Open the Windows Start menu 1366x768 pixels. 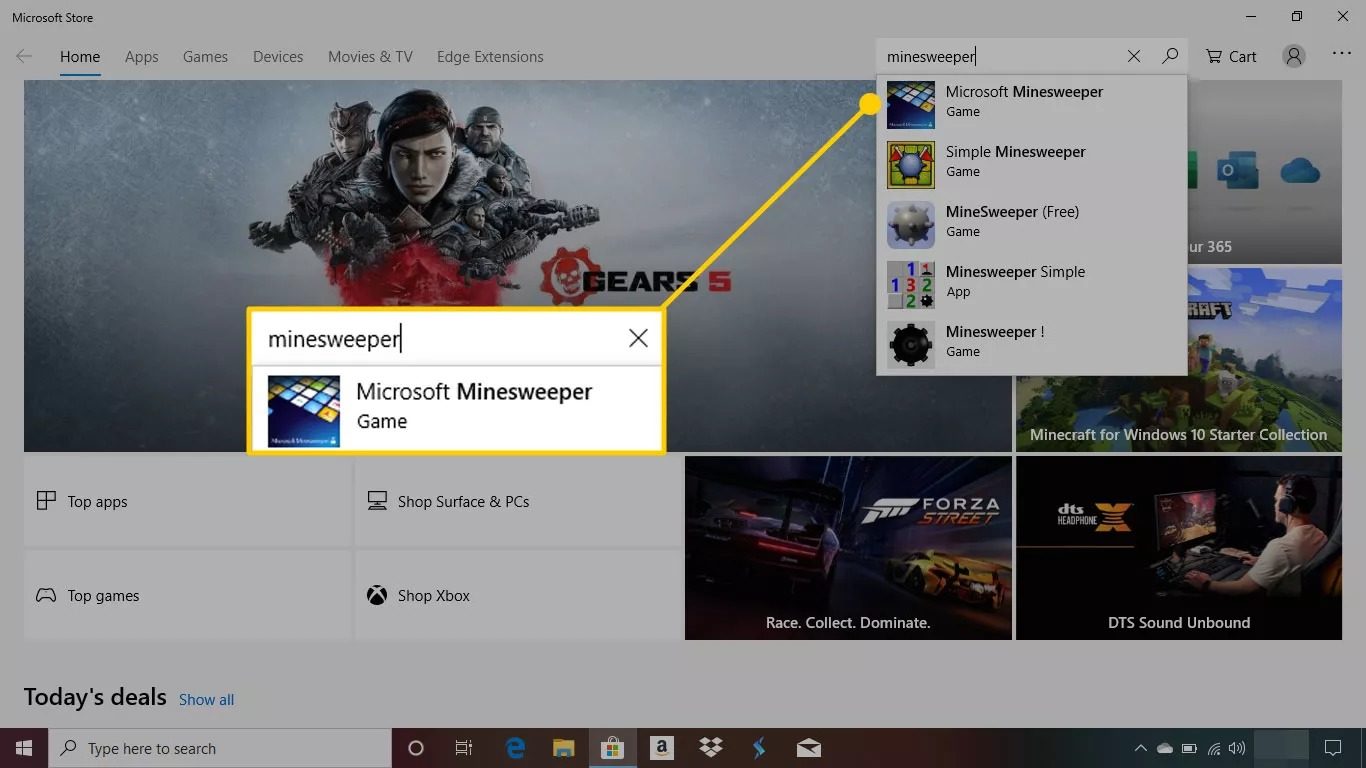(24, 748)
